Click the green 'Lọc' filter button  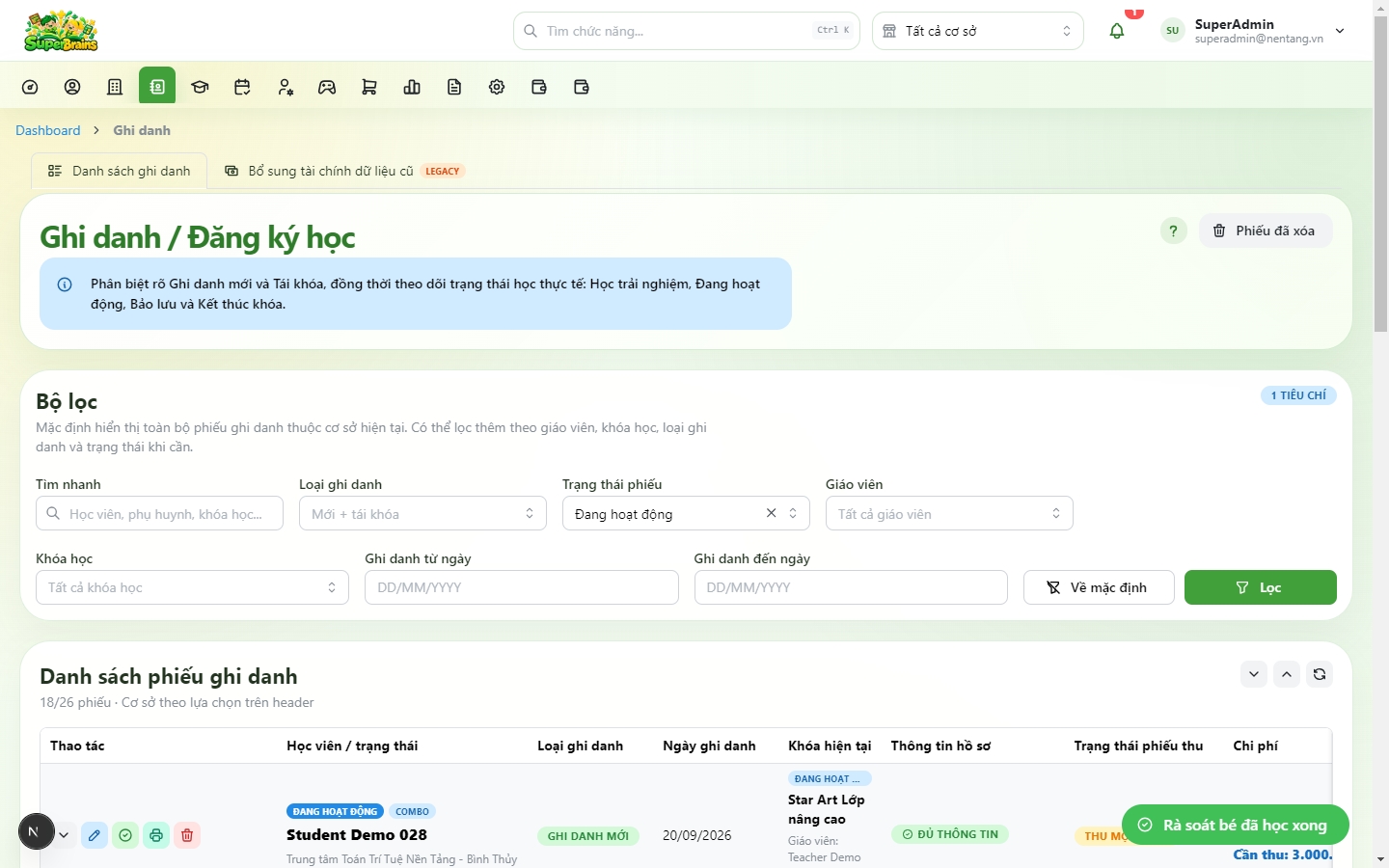click(1260, 587)
